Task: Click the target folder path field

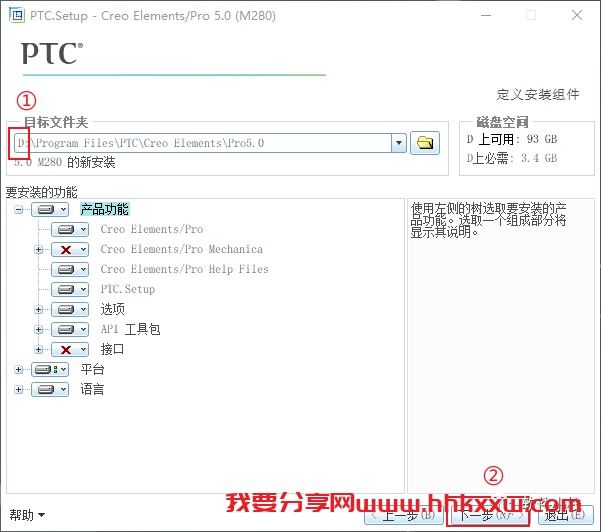Action: pos(203,143)
